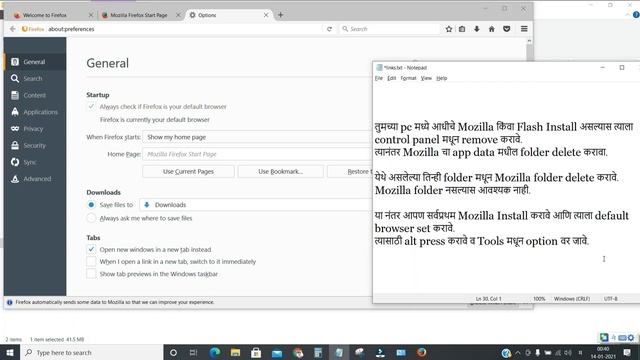
Task: Open the Windows Start menu
Action: [10, 352]
